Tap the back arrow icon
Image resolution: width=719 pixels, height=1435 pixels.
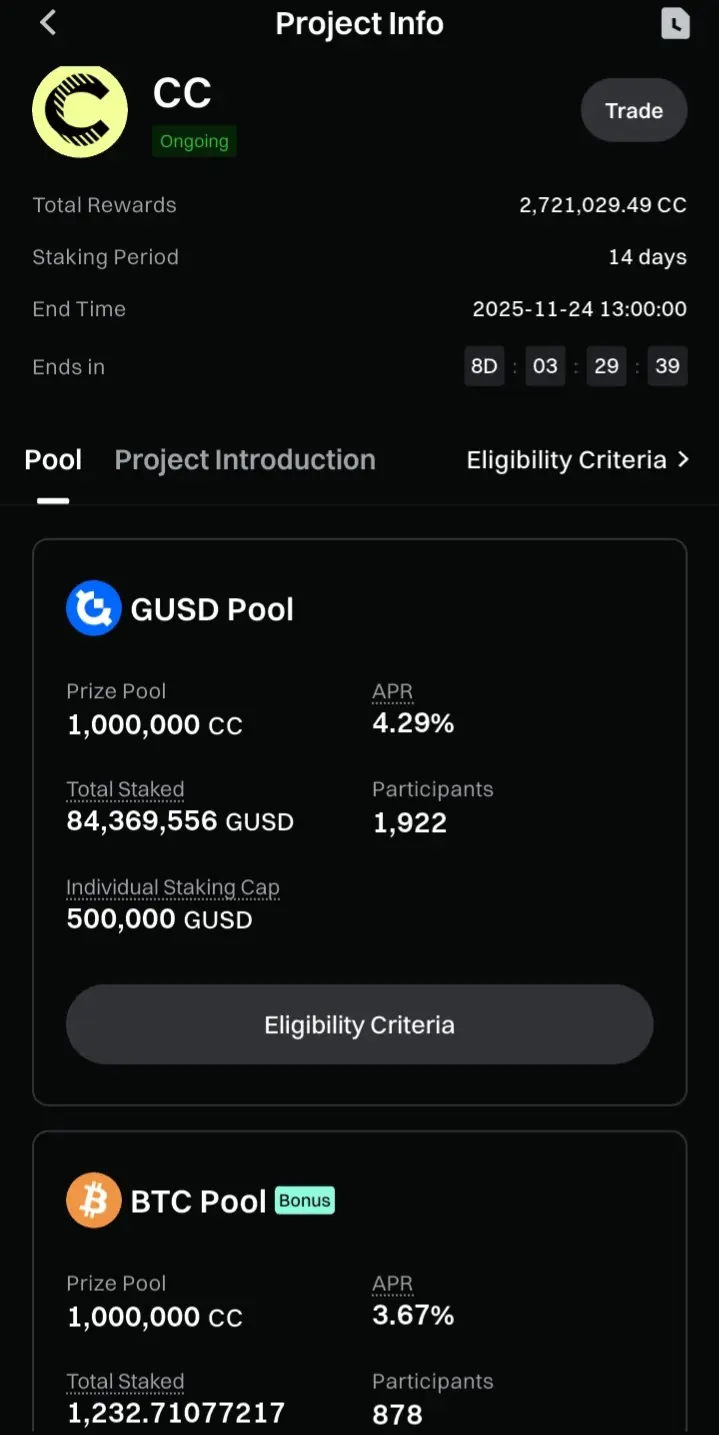[x=48, y=23]
